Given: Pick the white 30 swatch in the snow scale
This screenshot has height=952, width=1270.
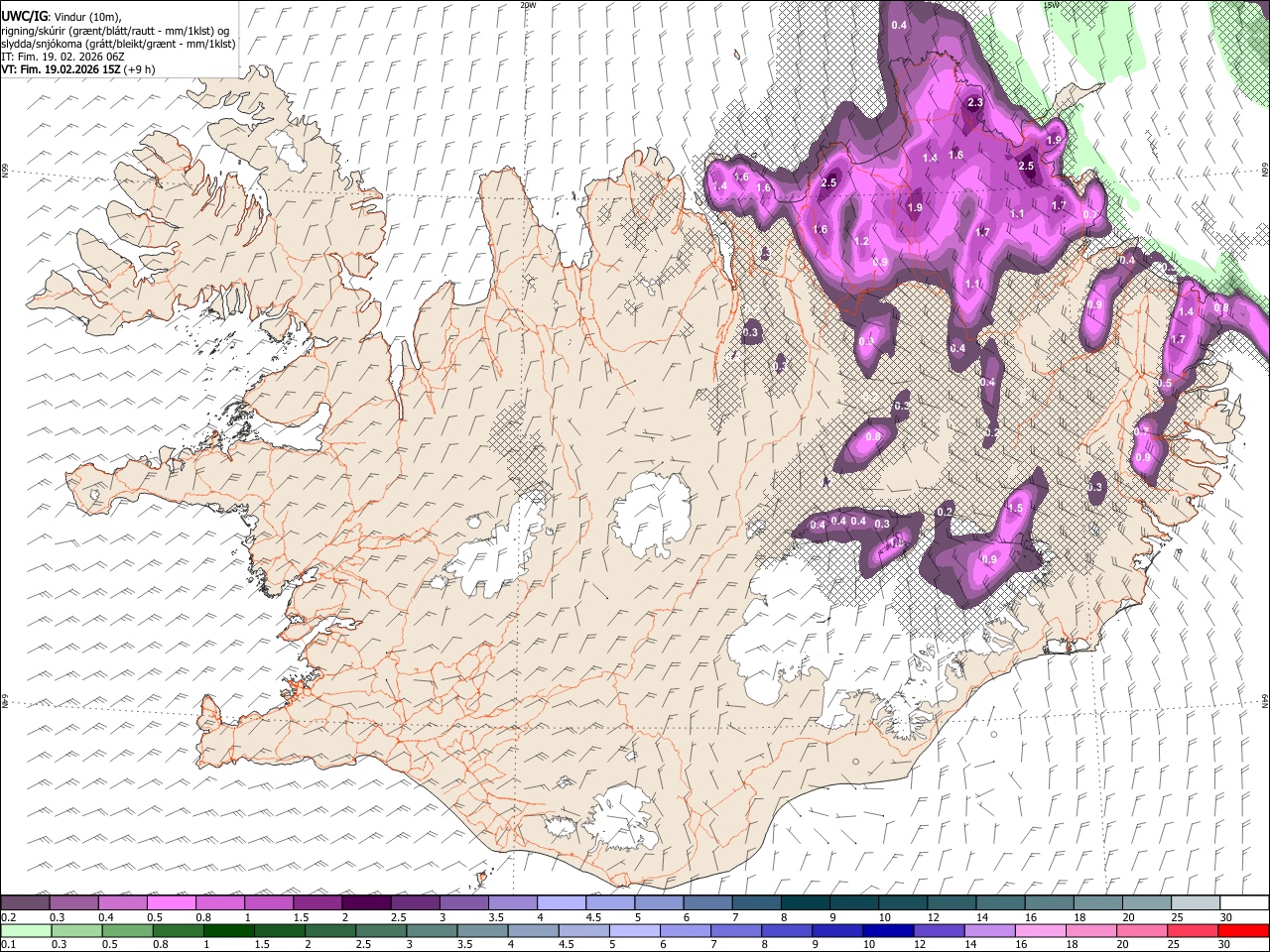Looking at the screenshot, I should [x=1243, y=903].
